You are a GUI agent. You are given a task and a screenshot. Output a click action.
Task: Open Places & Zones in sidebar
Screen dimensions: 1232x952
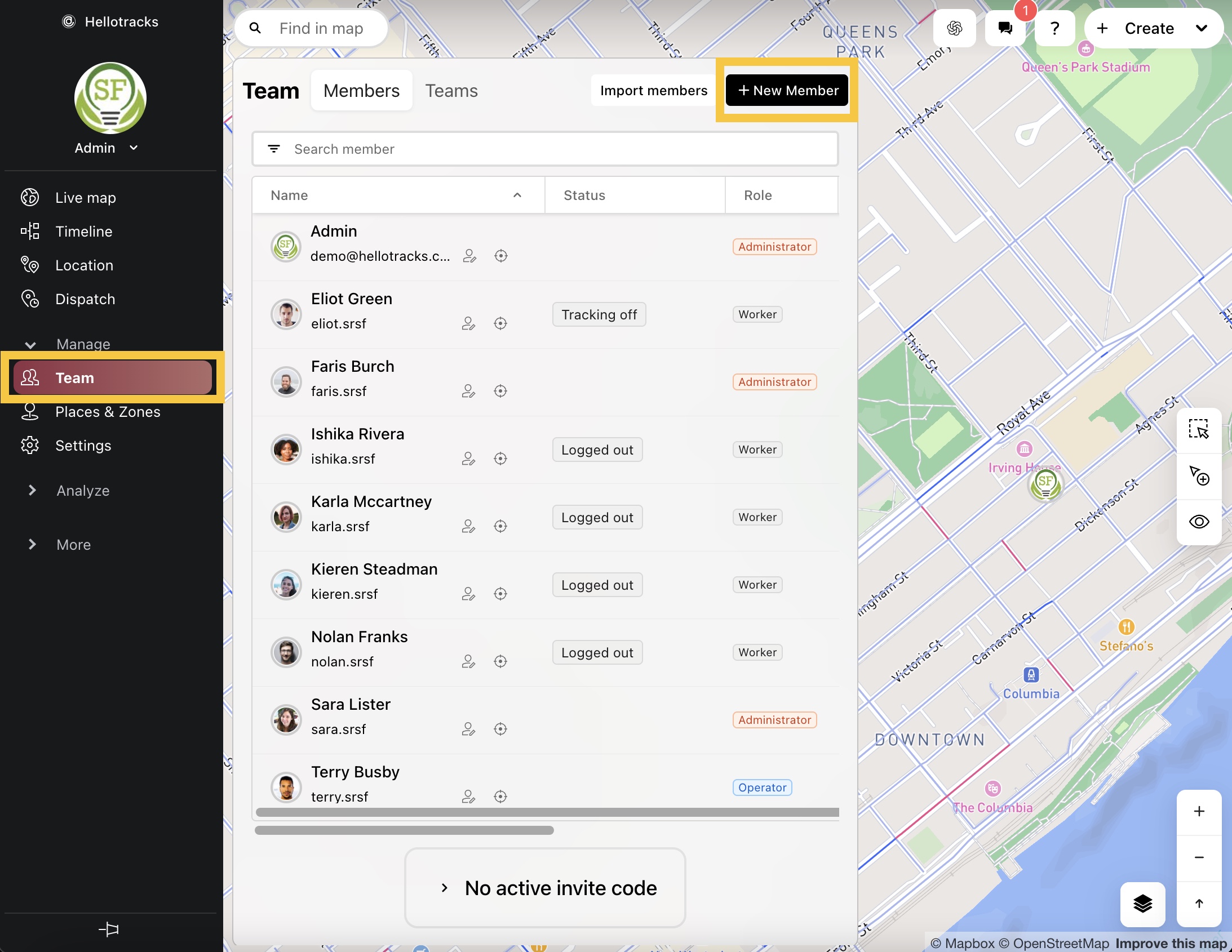(108, 412)
